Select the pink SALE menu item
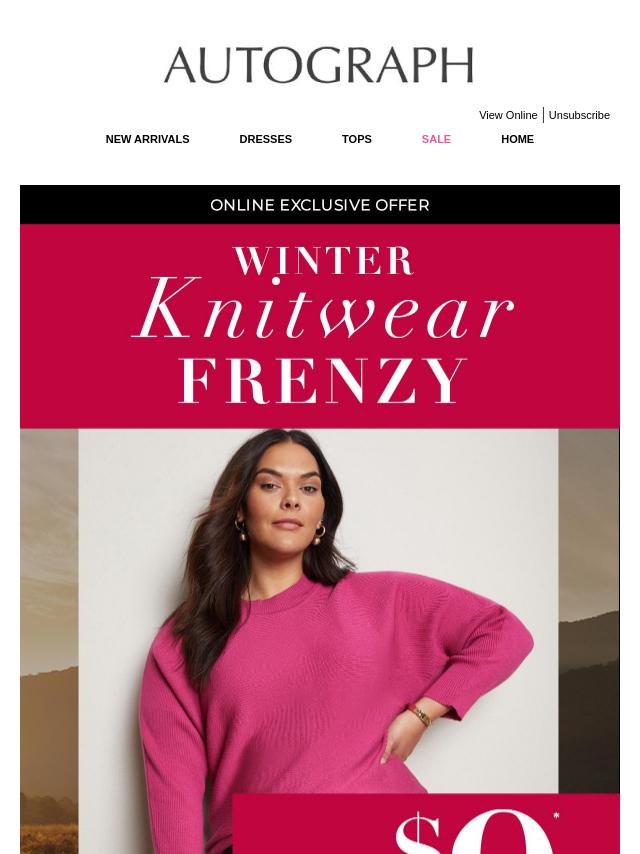 pyautogui.click(x=436, y=139)
